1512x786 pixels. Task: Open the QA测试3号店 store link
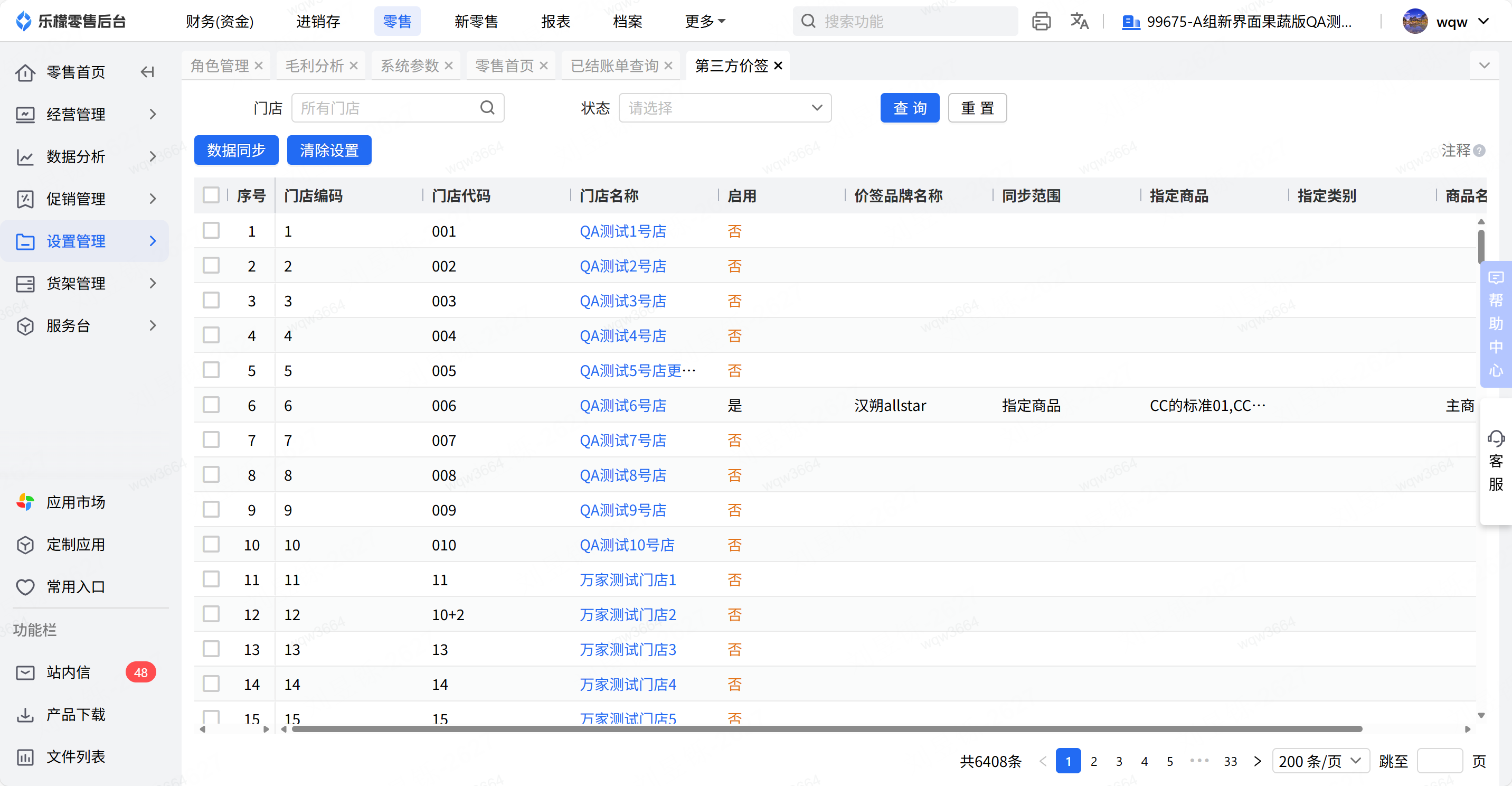(623, 301)
